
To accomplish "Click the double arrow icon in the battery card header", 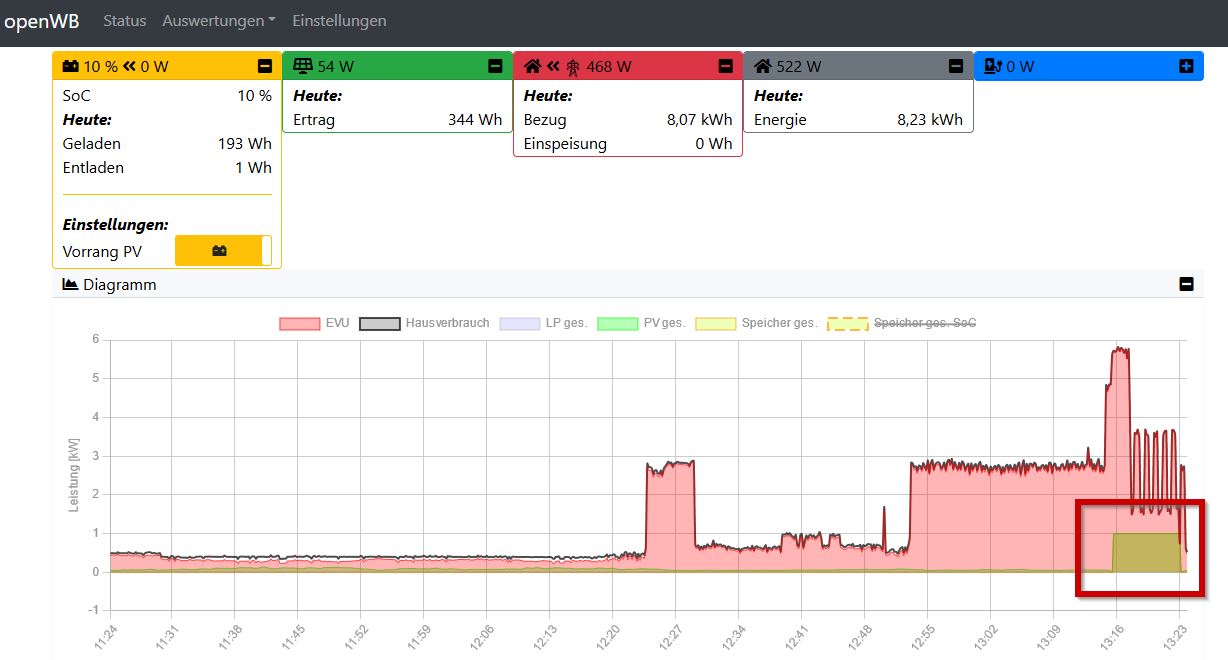I will tap(129, 67).
